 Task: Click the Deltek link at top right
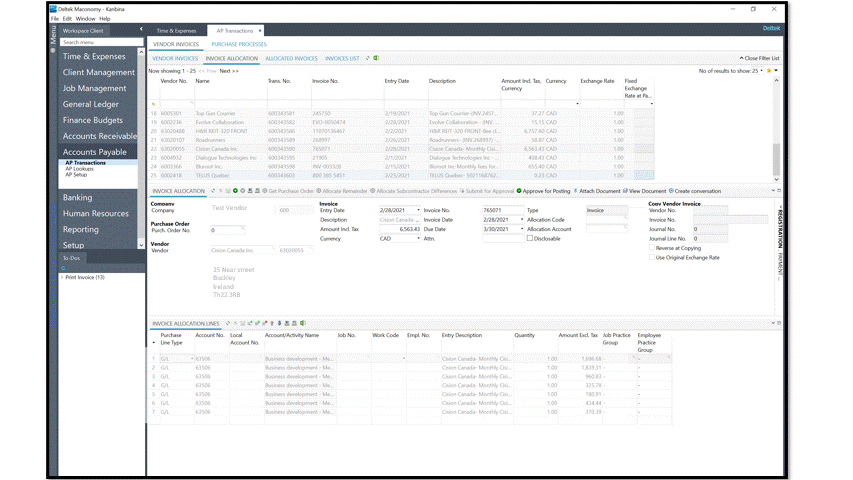(x=771, y=28)
